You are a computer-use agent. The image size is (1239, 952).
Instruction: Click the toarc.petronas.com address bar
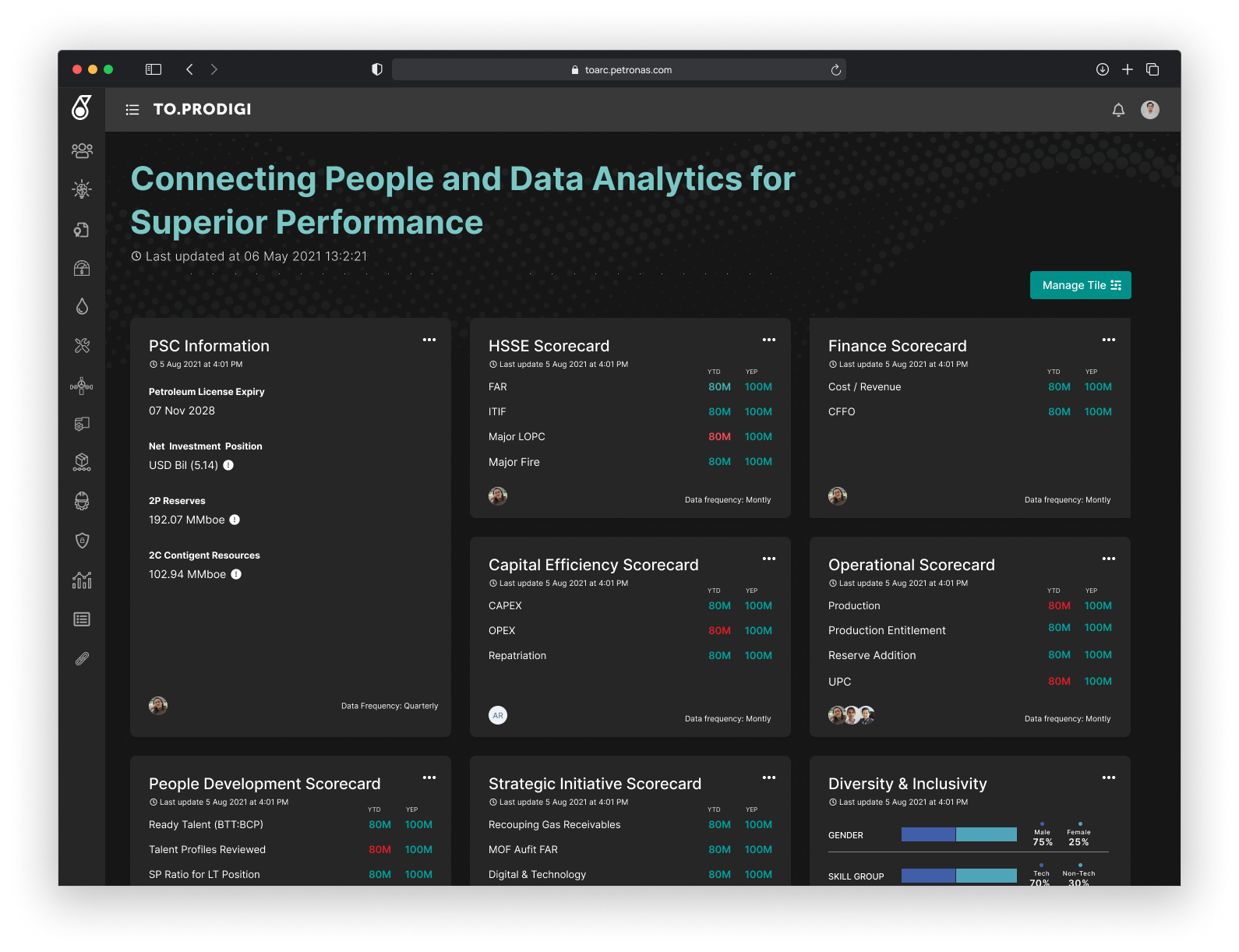(619, 69)
